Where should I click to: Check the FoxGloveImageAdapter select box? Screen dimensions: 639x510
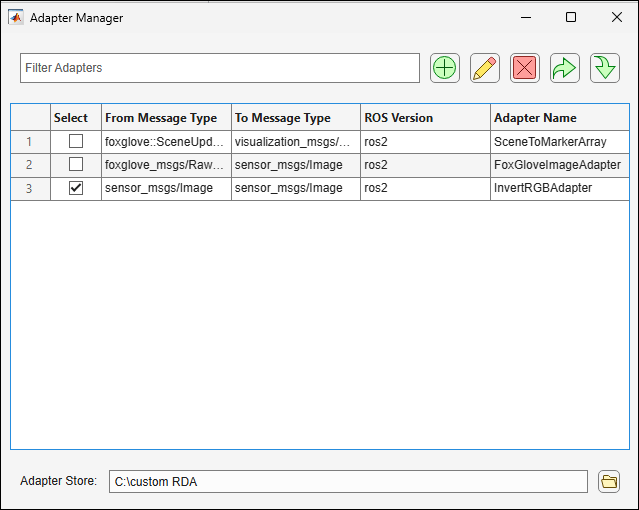(76, 164)
